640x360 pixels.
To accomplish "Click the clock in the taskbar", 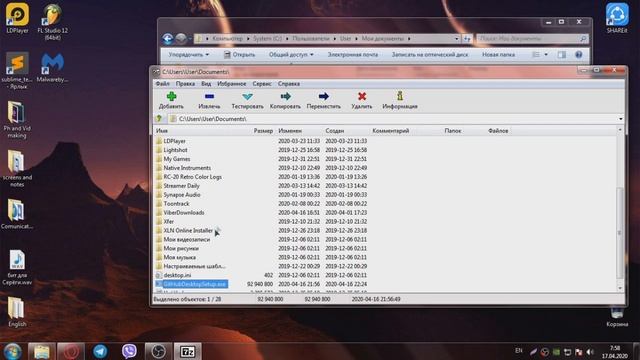I will pyautogui.click(x=615, y=352).
